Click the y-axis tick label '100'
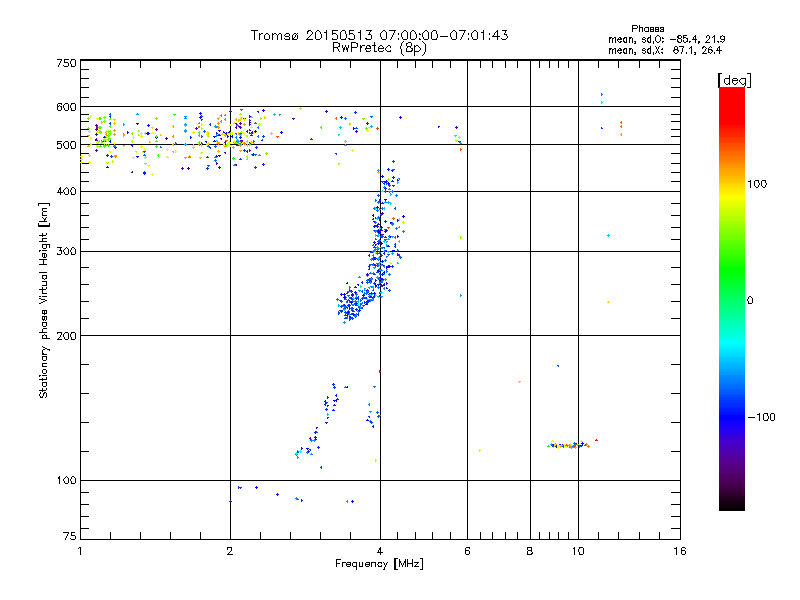The height and width of the screenshot is (600, 800). tap(66, 480)
